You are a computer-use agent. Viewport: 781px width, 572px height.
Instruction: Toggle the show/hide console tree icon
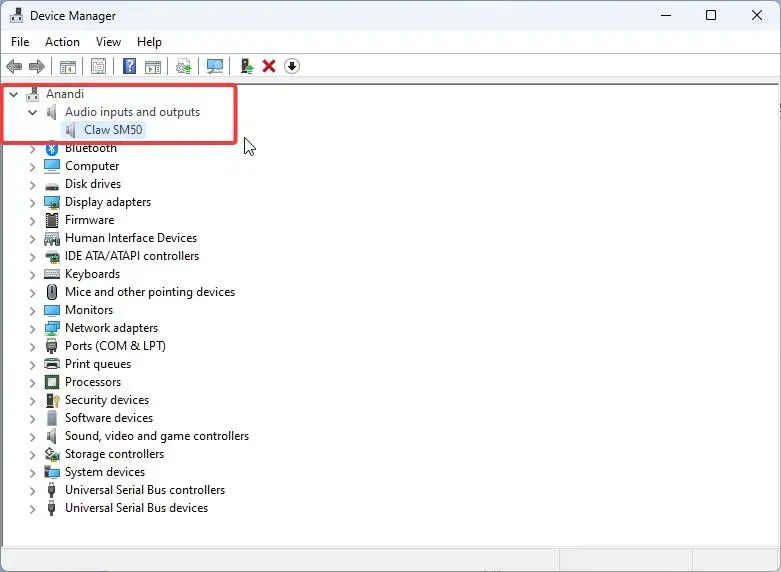(68, 66)
